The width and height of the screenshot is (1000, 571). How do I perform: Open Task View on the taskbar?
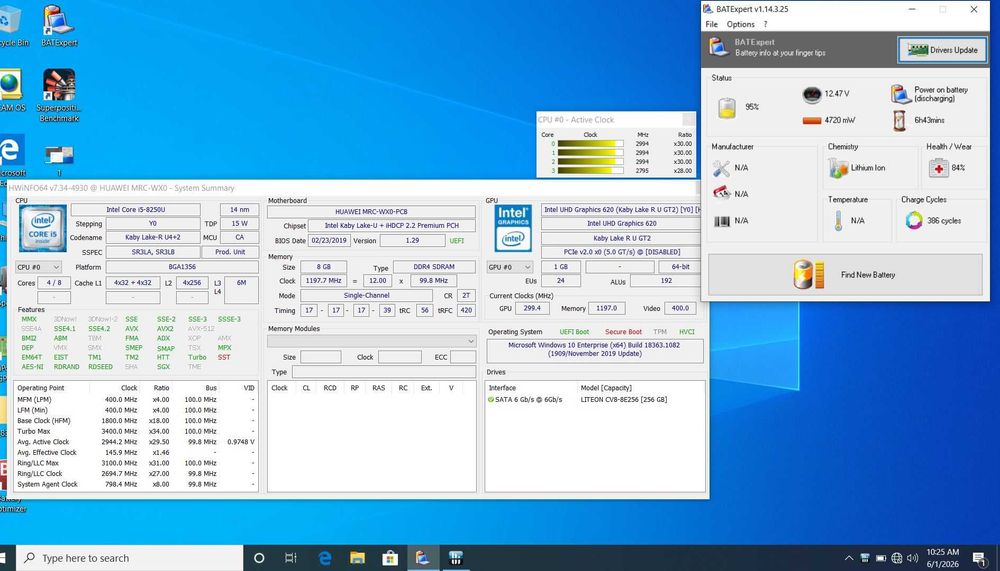pyautogui.click(x=291, y=558)
